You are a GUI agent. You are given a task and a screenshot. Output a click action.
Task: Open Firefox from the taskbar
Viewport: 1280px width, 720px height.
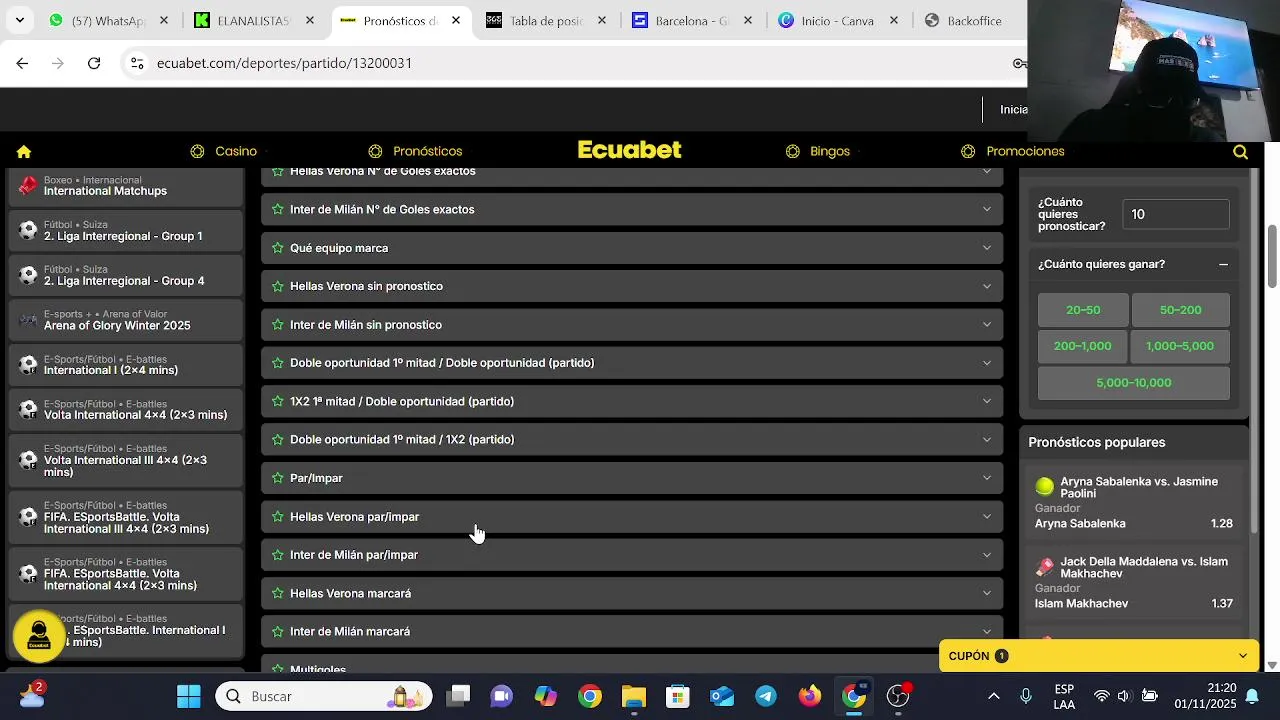coord(810,696)
